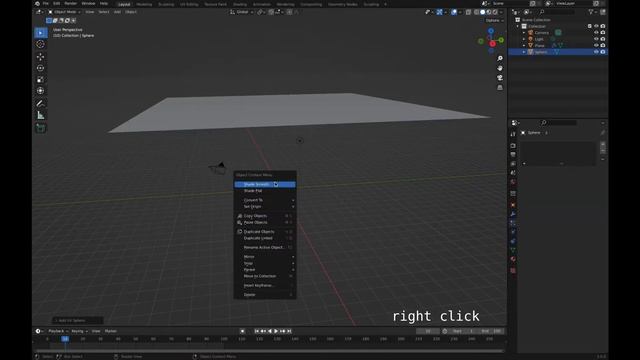
Task: Open the Playback dropdown in timeline
Action: (58, 331)
